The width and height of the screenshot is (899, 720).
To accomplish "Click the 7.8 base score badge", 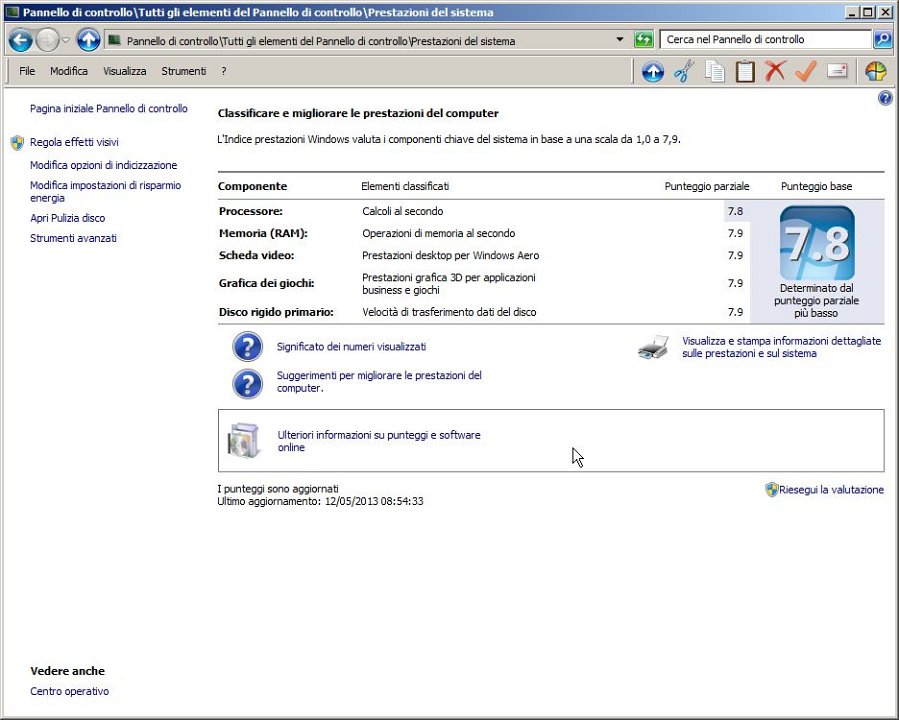I will pyautogui.click(x=817, y=243).
